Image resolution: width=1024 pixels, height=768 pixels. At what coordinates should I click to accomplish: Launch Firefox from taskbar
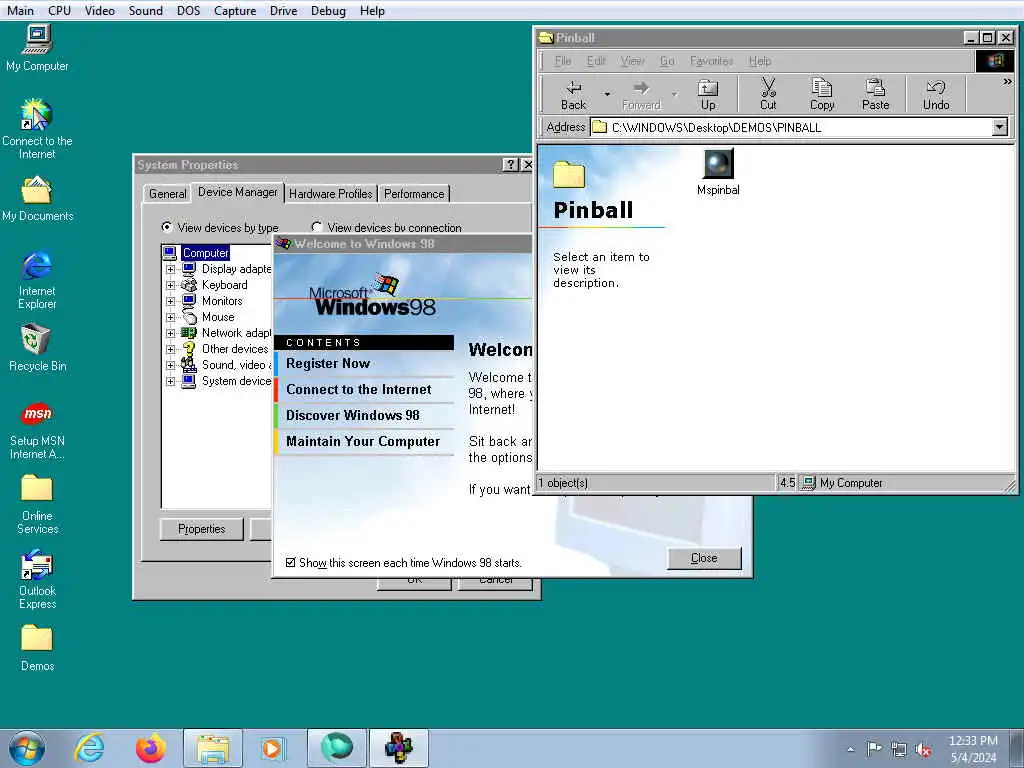coord(151,748)
